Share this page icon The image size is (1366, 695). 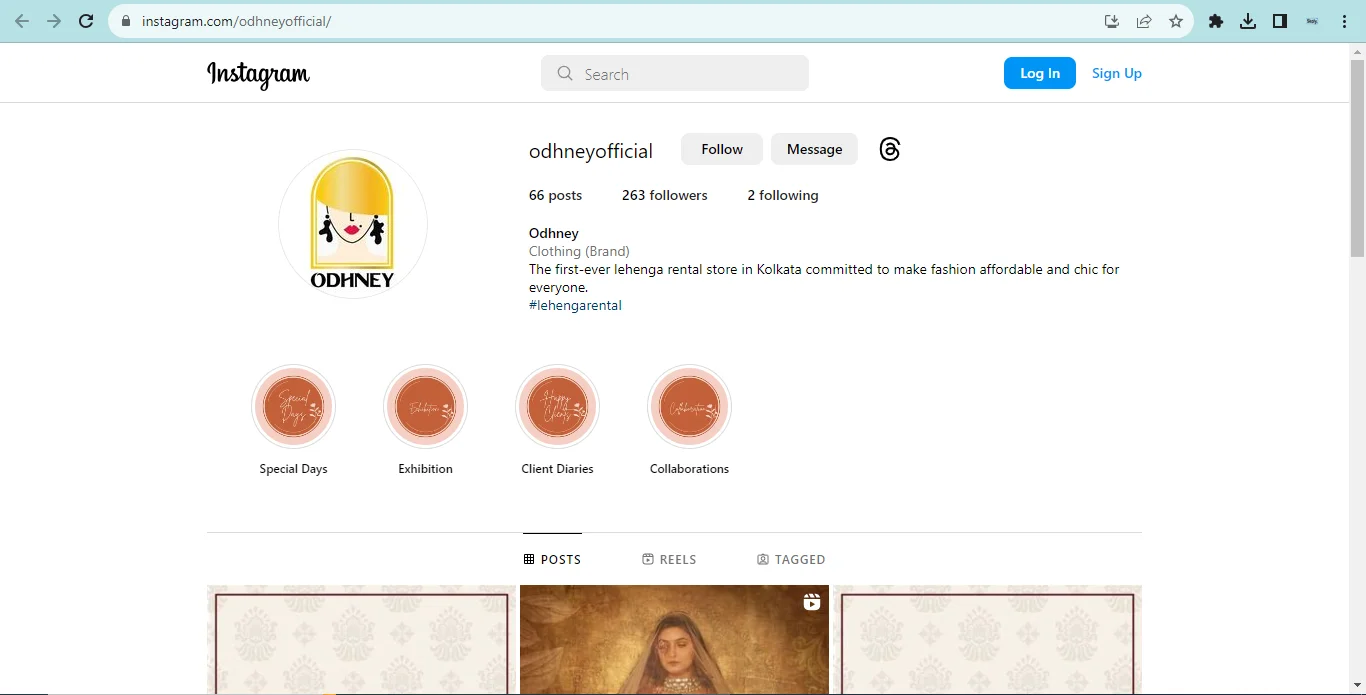pyautogui.click(x=1144, y=21)
